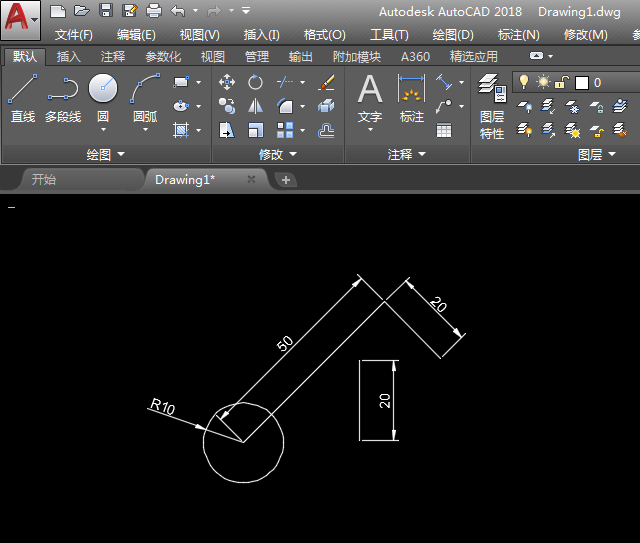Open the AutoCAD application menu button
Screen dimensions: 640x543
[x=20, y=19]
